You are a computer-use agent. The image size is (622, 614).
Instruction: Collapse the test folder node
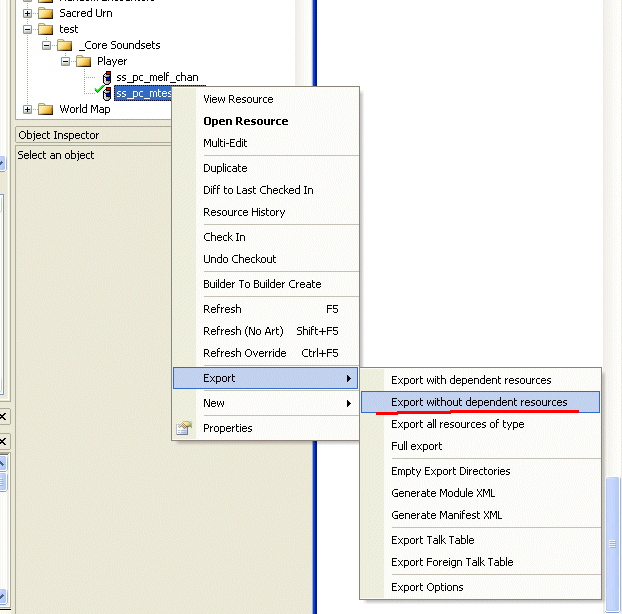27,30
